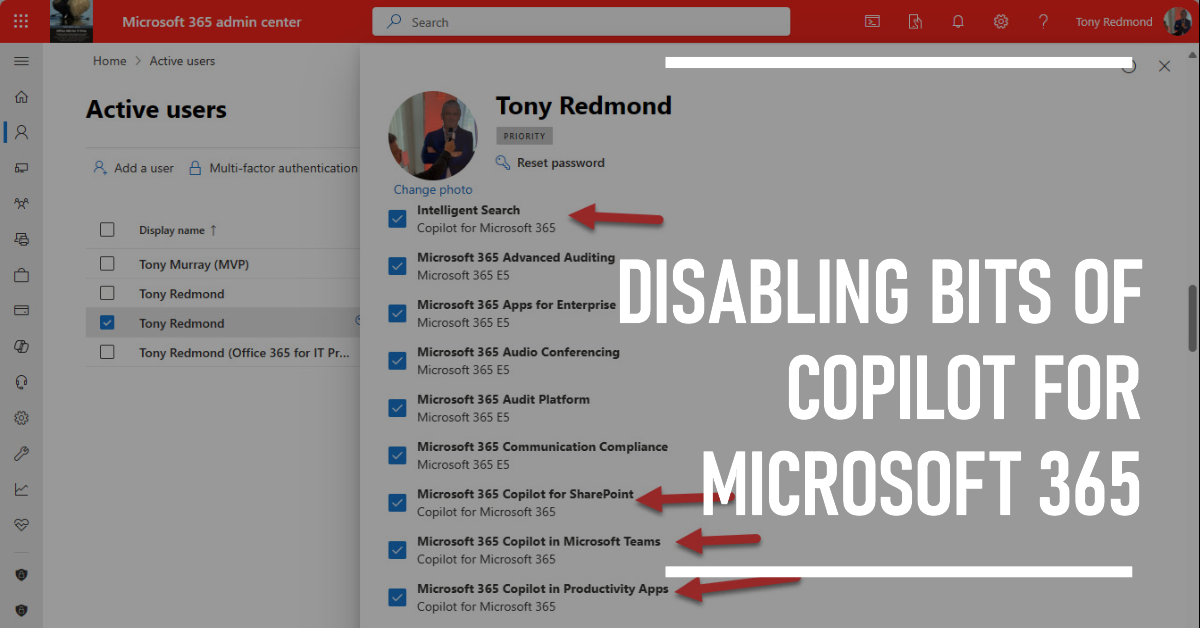Click Reset password link
This screenshot has width=1200, height=628.
coord(559,163)
